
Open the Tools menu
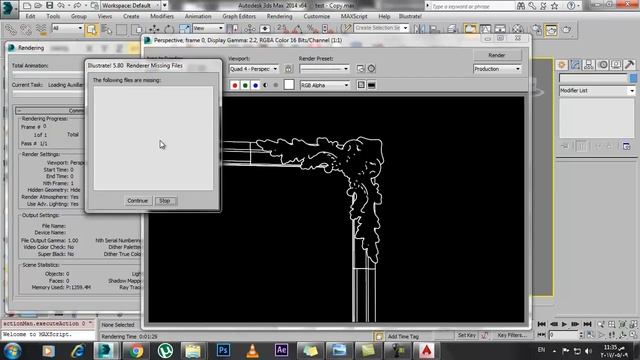click(x=53, y=16)
